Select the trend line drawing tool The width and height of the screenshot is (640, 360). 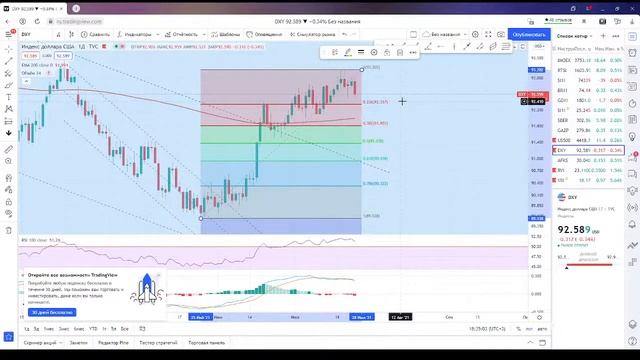(9, 61)
